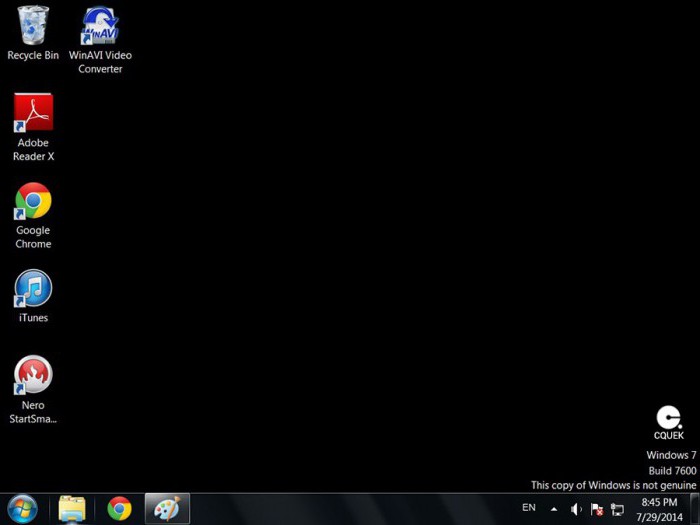Open the clock showing 8:45 PM
This screenshot has height=525, width=700.
pyautogui.click(x=659, y=509)
